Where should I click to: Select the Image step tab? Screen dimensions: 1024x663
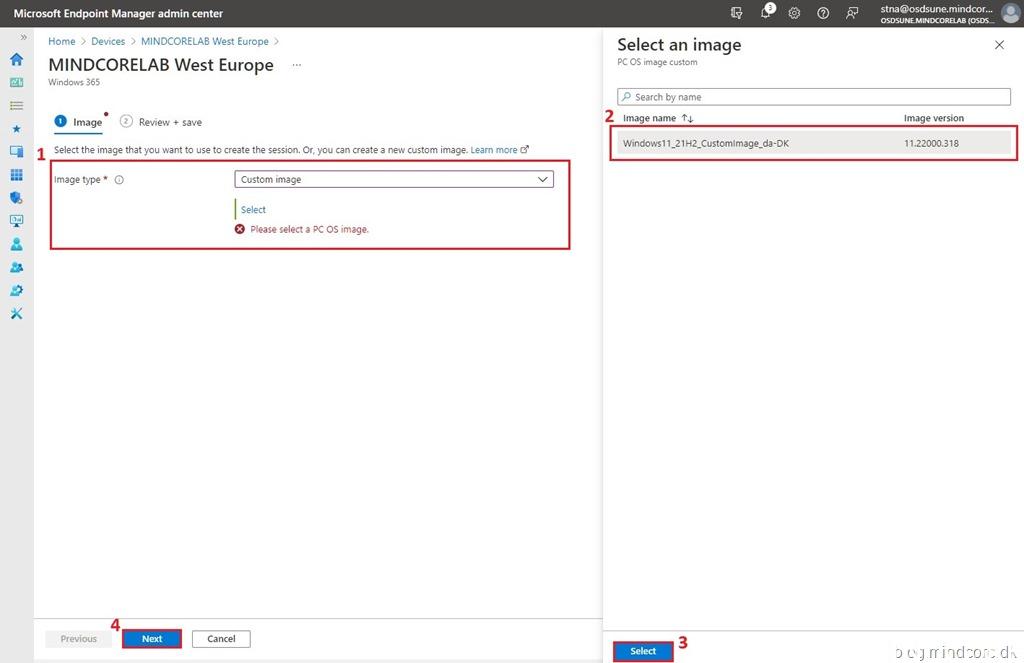coord(87,122)
